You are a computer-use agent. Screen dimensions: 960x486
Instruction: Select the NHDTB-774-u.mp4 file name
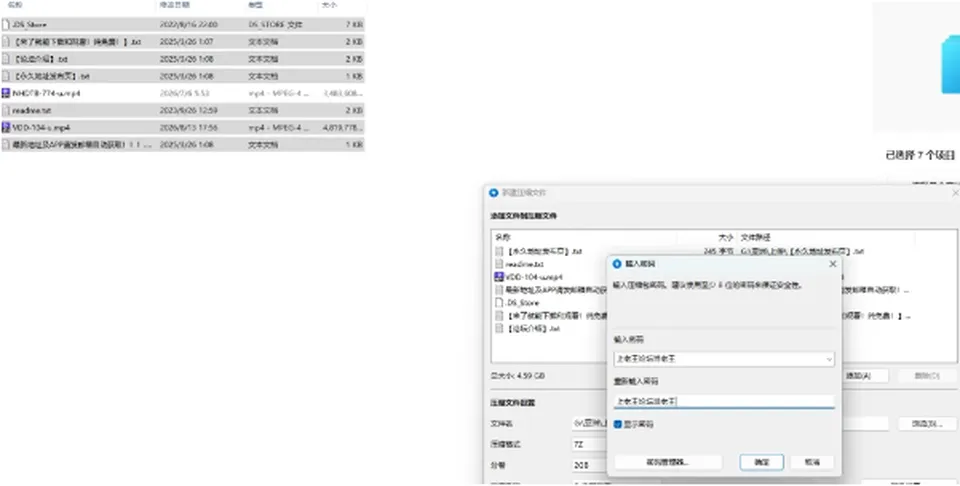point(46,93)
